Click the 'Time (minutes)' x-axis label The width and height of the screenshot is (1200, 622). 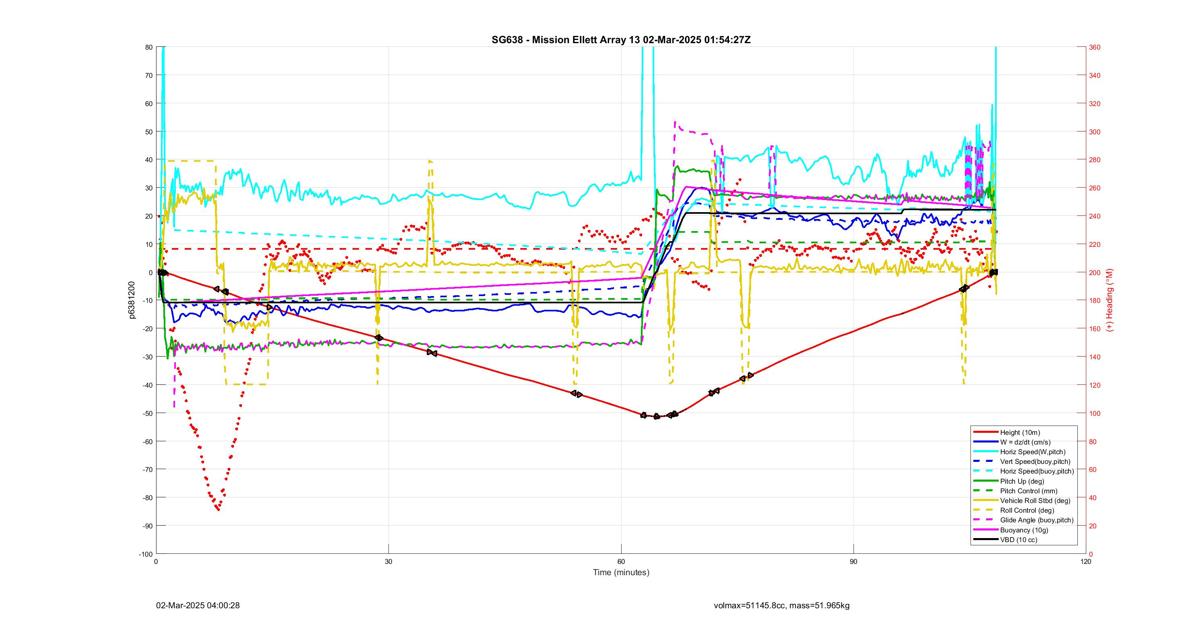[621, 573]
